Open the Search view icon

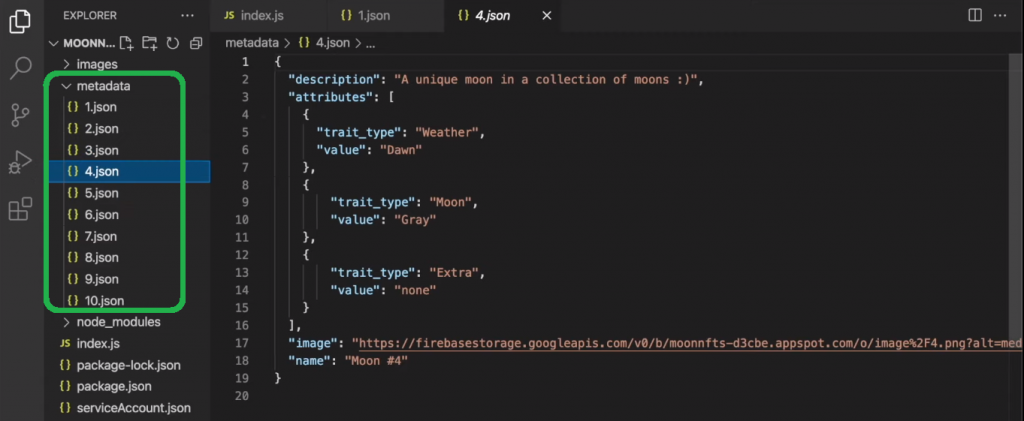(x=20, y=67)
